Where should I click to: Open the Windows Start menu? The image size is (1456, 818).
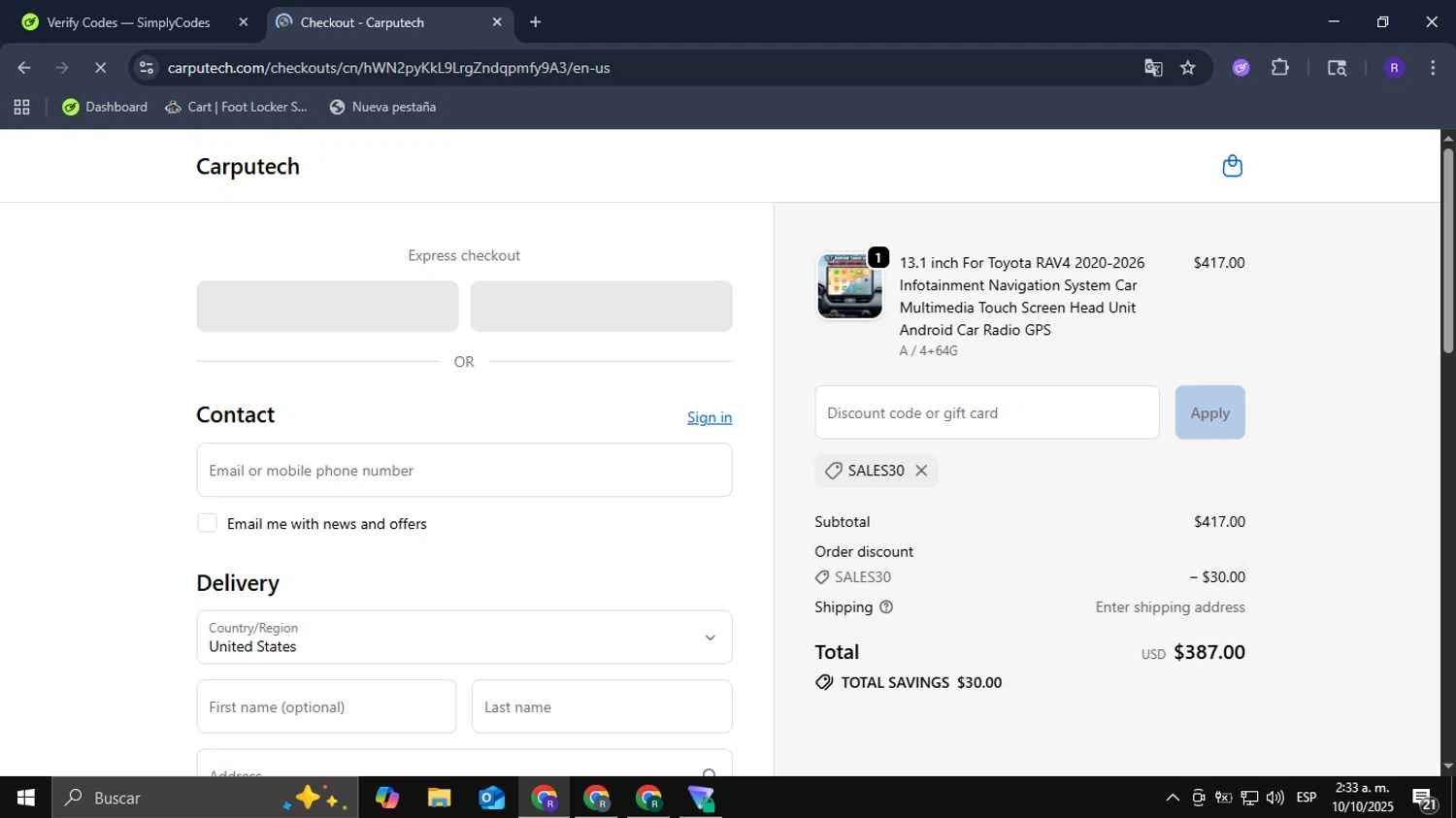25,798
